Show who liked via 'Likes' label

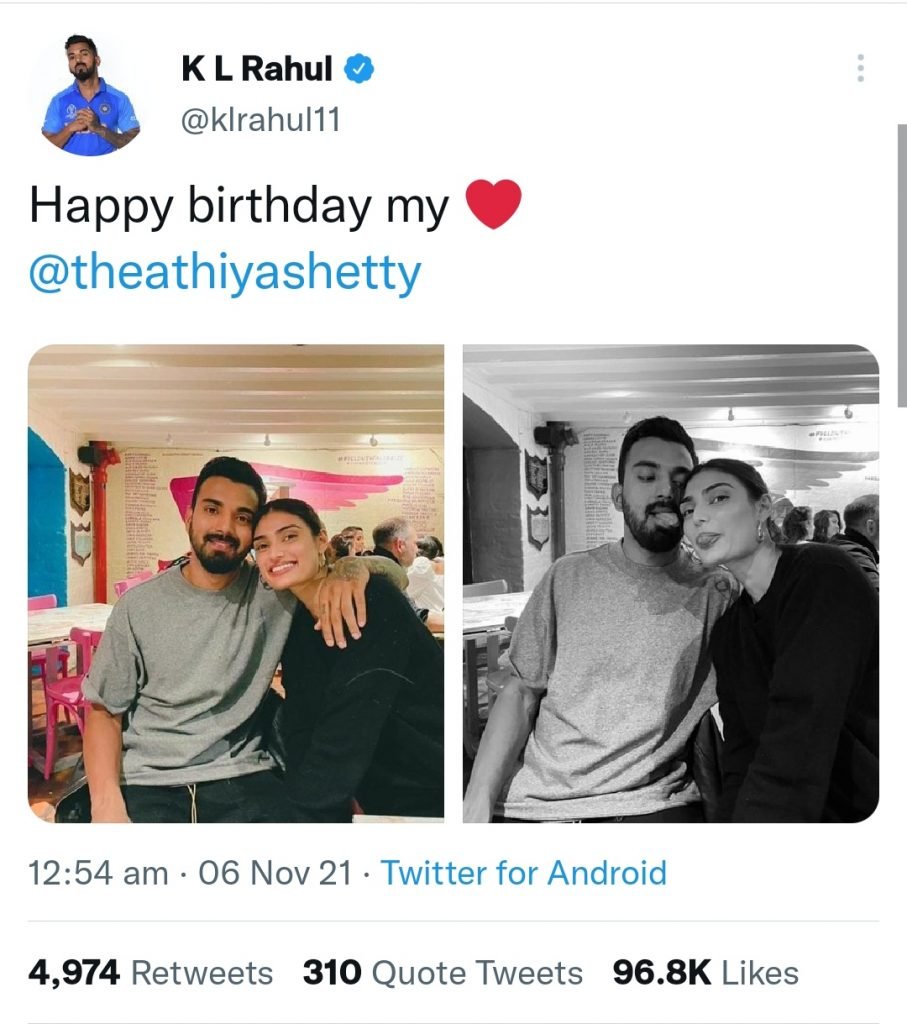click(x=759, y=972)
